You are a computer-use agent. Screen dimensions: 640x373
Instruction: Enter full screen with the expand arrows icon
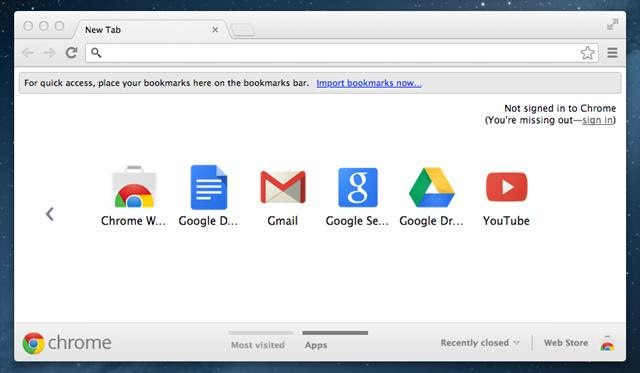613,24
